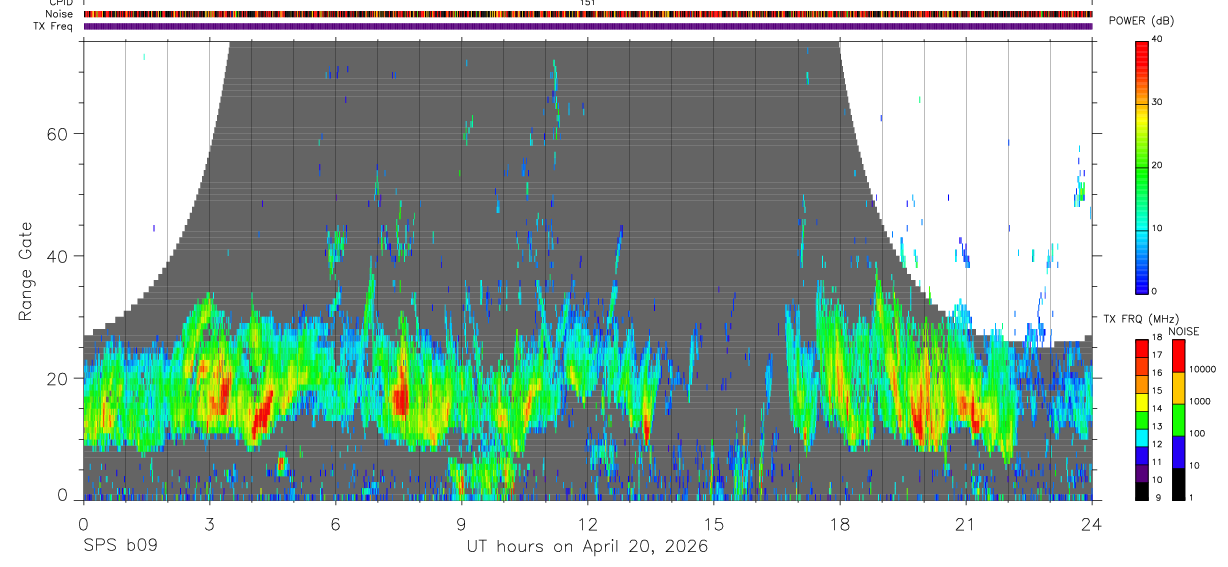Click the '151' CPID value at the top
Image resolution: width=1228 pixels, height=567 pixels.
pos(588,3)
